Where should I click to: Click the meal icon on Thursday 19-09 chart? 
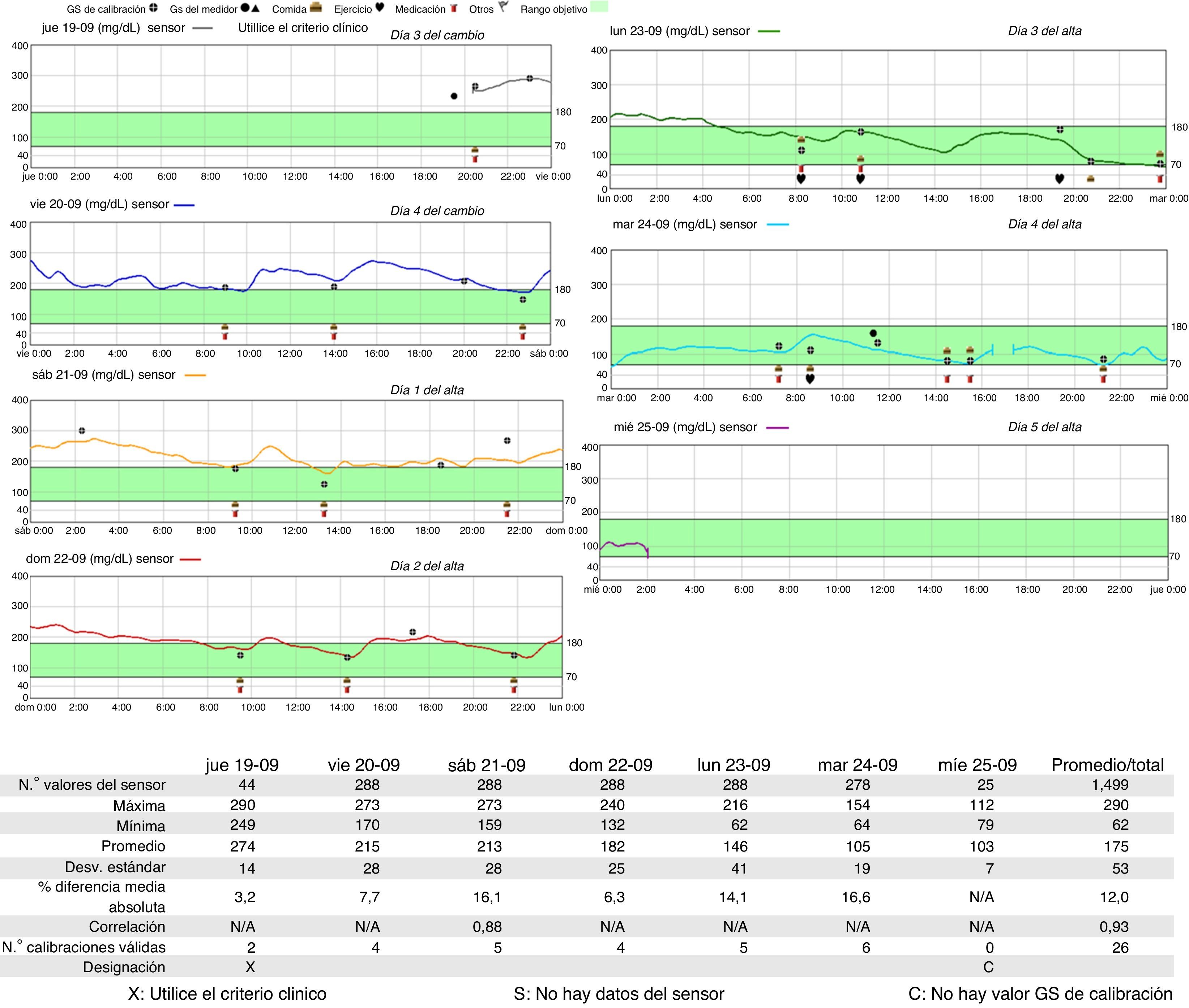[x=474, y=150]
